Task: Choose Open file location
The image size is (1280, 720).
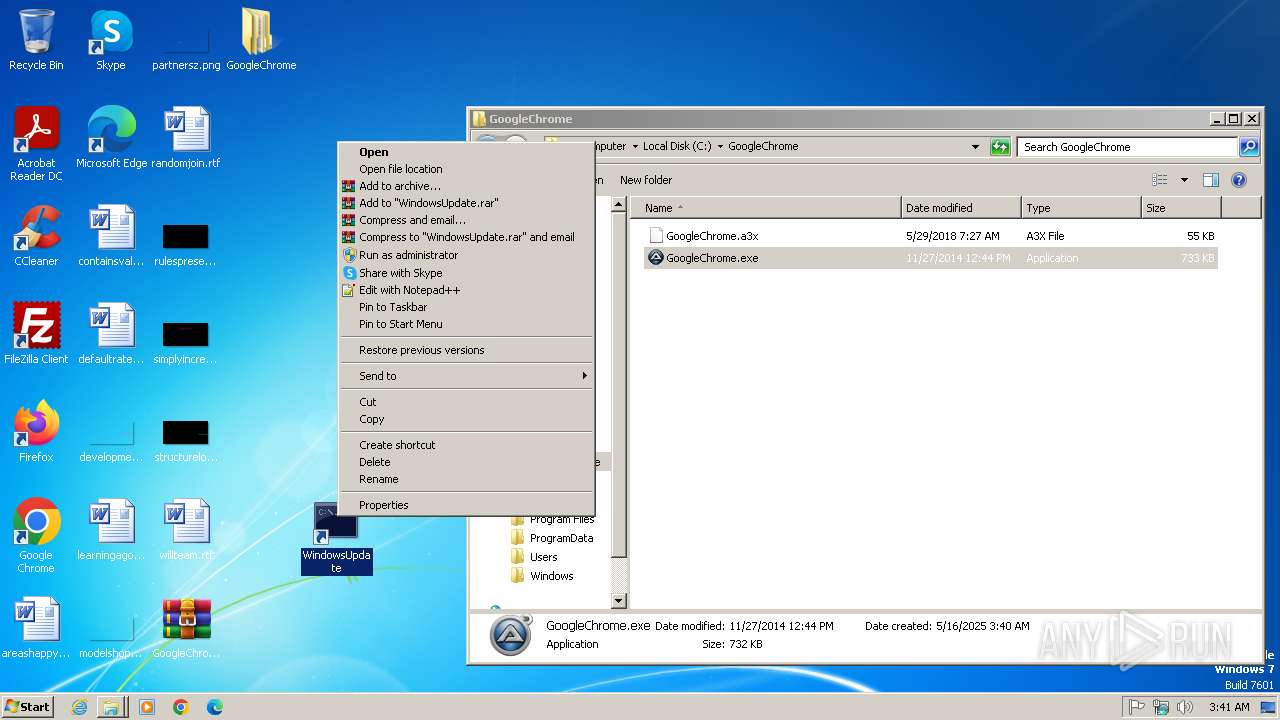Action: (466, 169)
